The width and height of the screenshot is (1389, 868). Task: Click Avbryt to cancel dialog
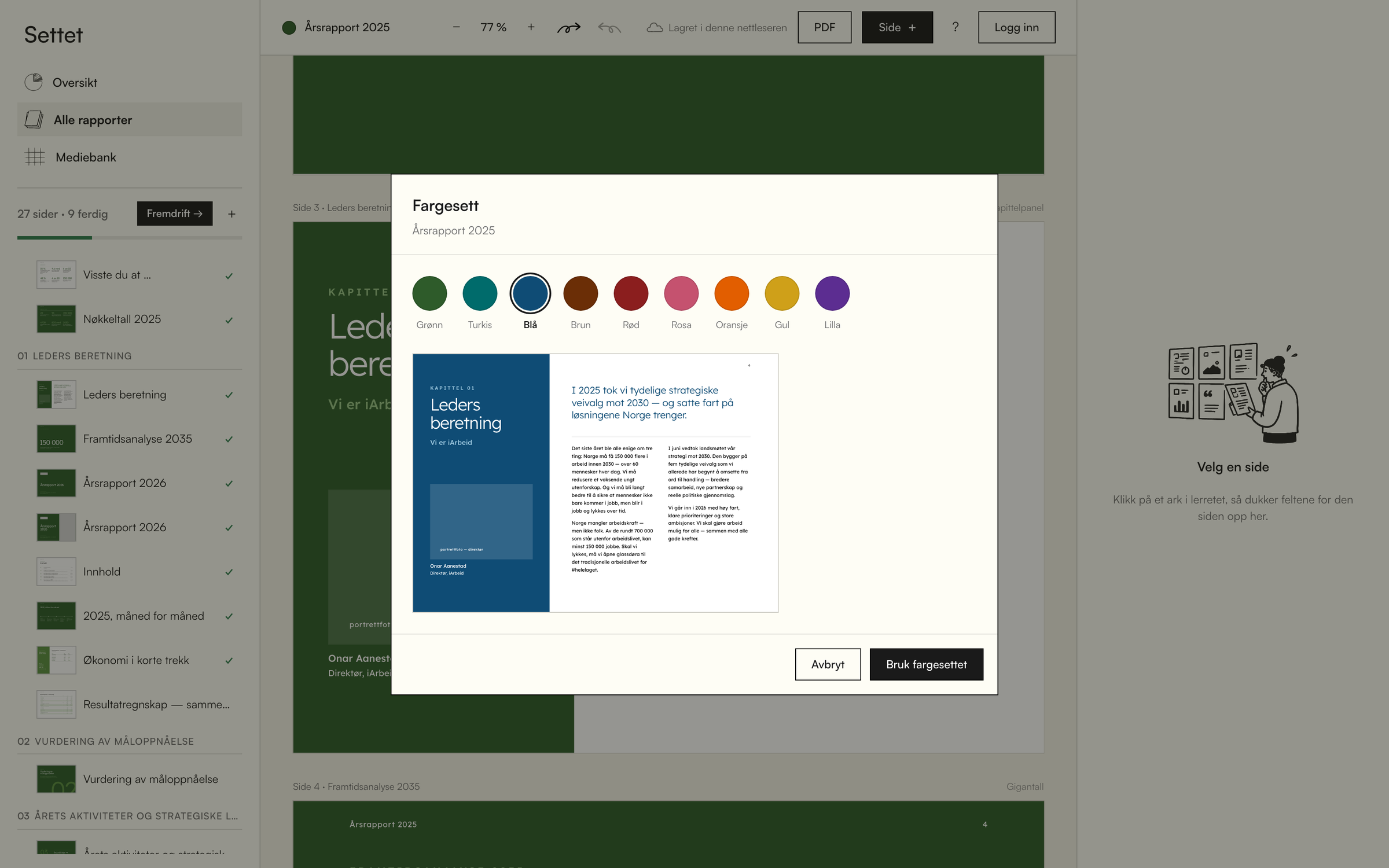[828, 664]
